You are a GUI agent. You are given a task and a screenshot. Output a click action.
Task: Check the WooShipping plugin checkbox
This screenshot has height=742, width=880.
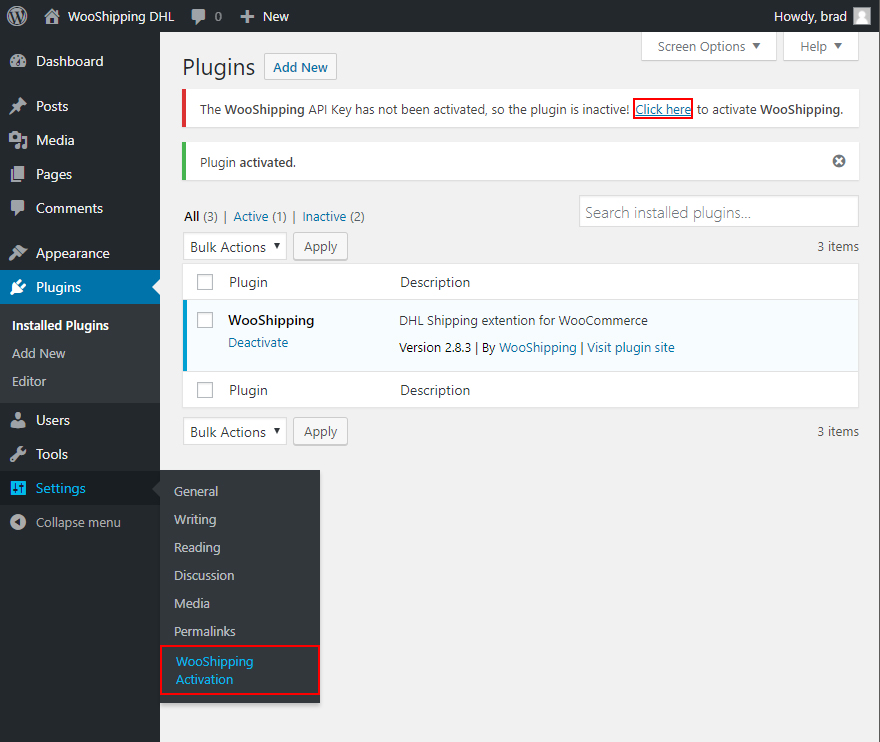coord(205,320)
